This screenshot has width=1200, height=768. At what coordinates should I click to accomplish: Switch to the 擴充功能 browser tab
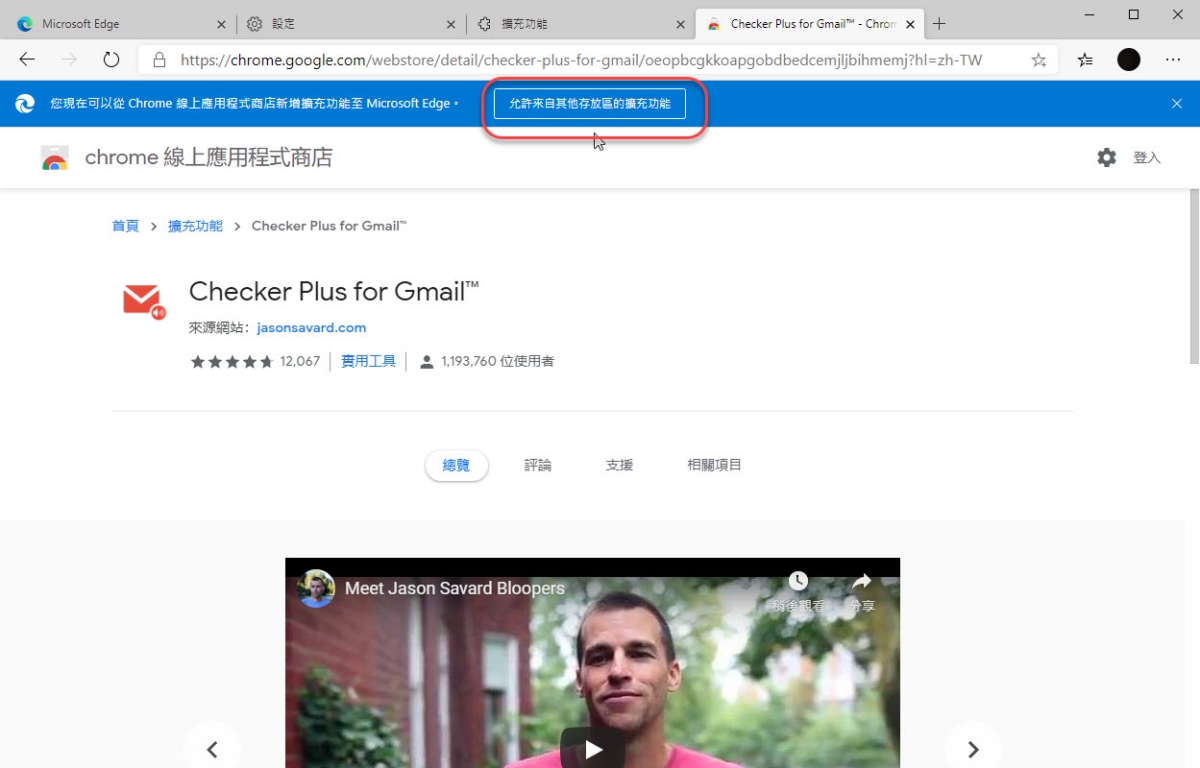(582, 24)
